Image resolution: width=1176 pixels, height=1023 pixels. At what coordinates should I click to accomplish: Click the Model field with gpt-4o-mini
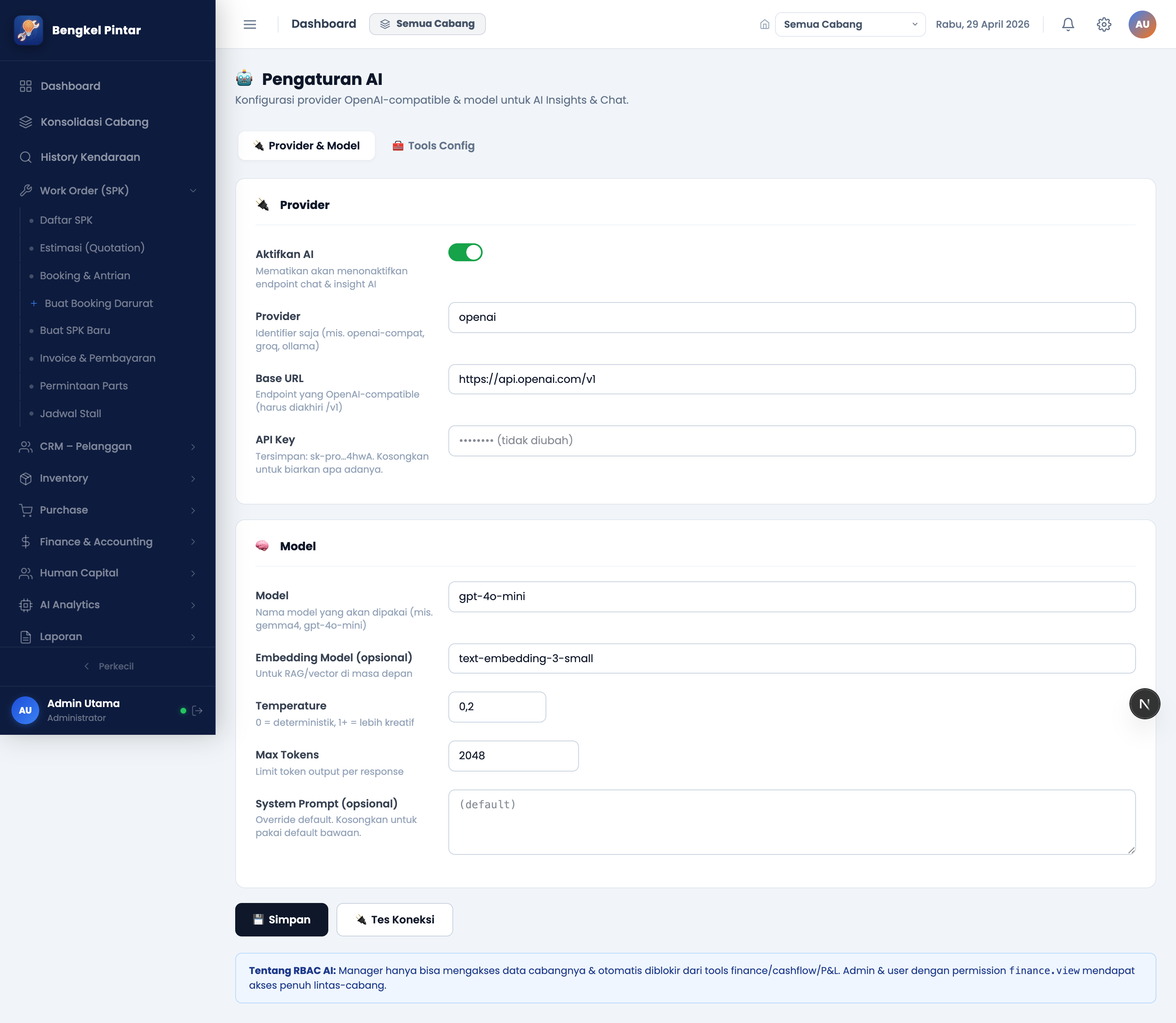click(792, 596)
